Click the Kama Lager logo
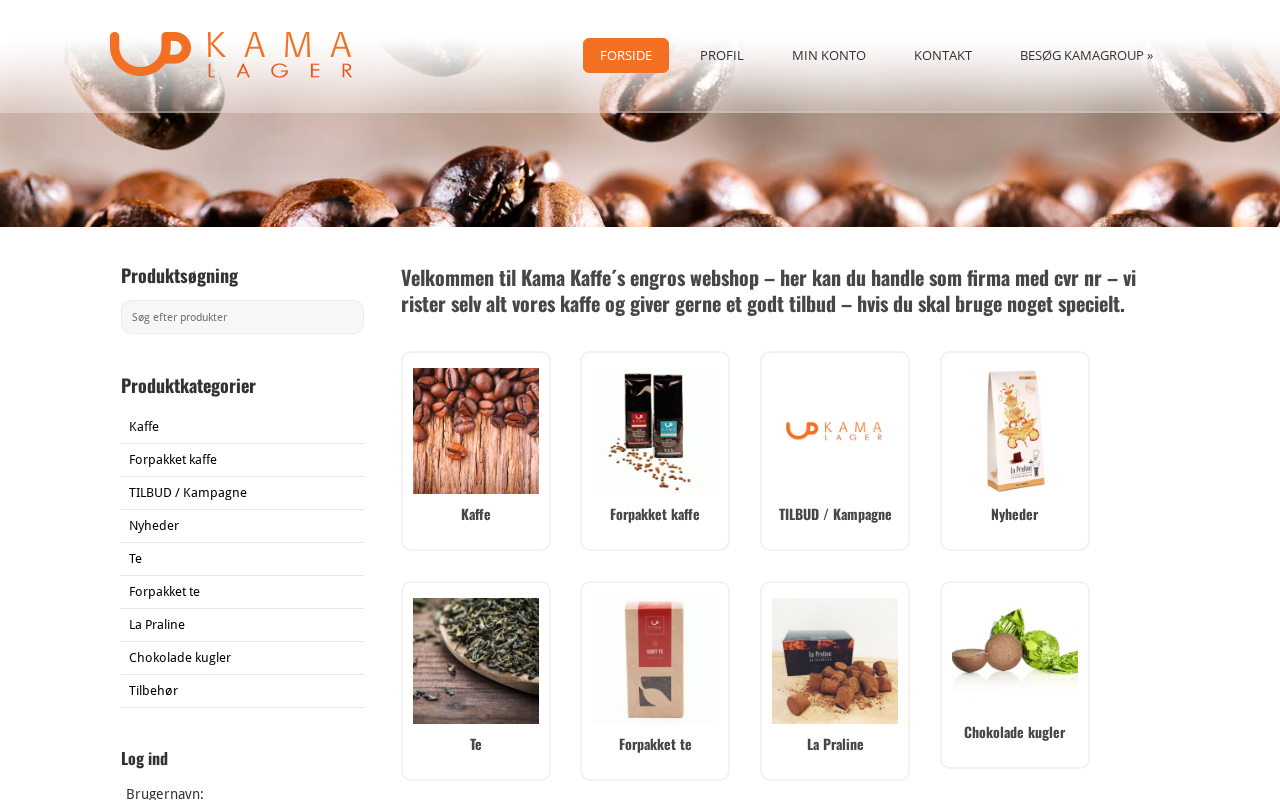The width and height of the screenshot is (1280, 800). coord(231,54)
